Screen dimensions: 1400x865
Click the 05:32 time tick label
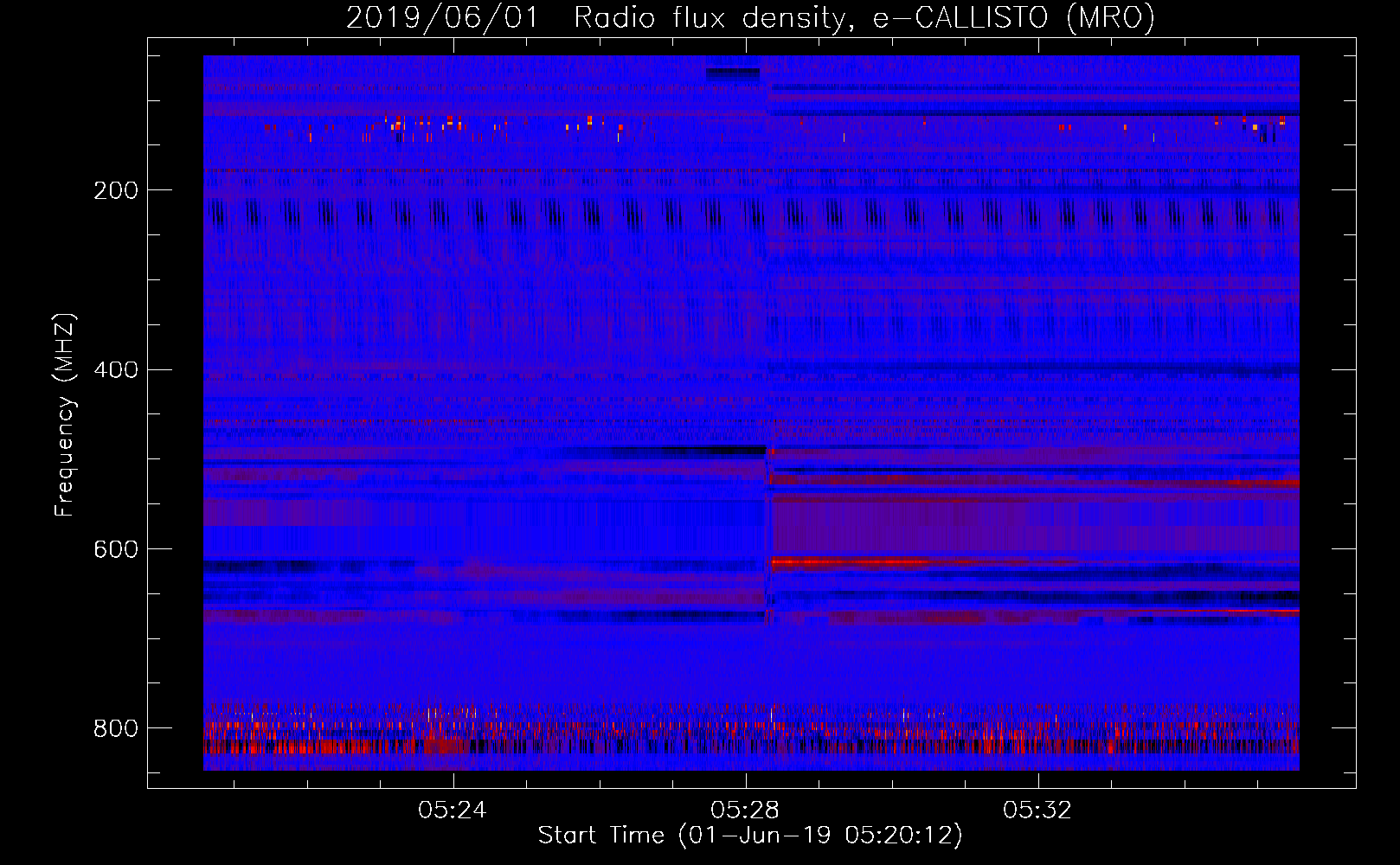[x=1037, y=810]
